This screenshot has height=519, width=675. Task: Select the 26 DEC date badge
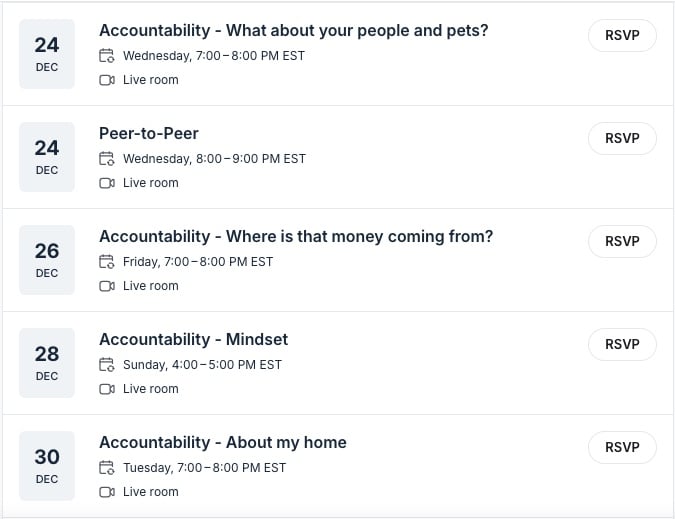click(47, 259)
